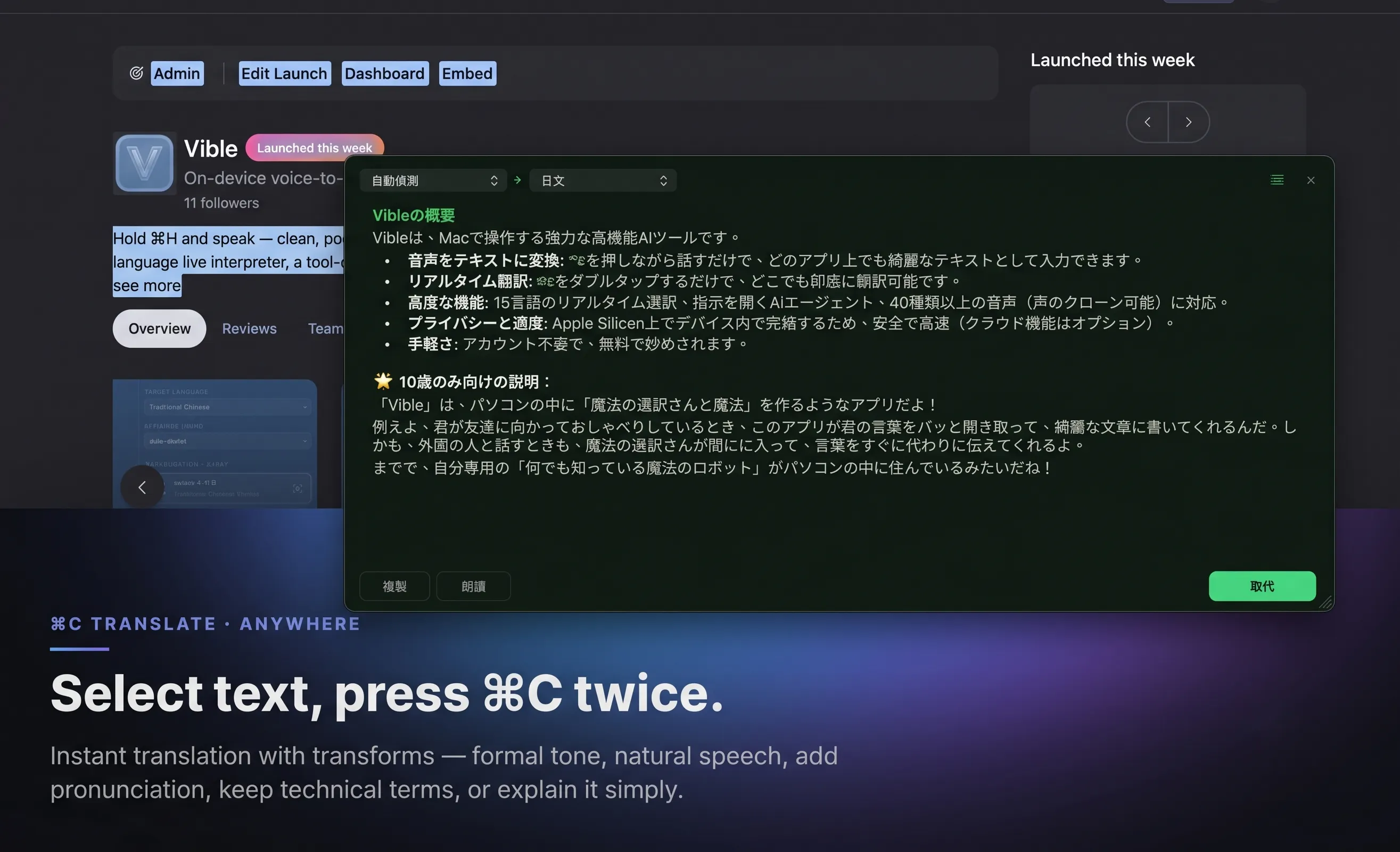1400x852 pixels.
Task: Click the 'Tradtional Chinese' dropdown in the thumbnail
Action: [227, 407]
